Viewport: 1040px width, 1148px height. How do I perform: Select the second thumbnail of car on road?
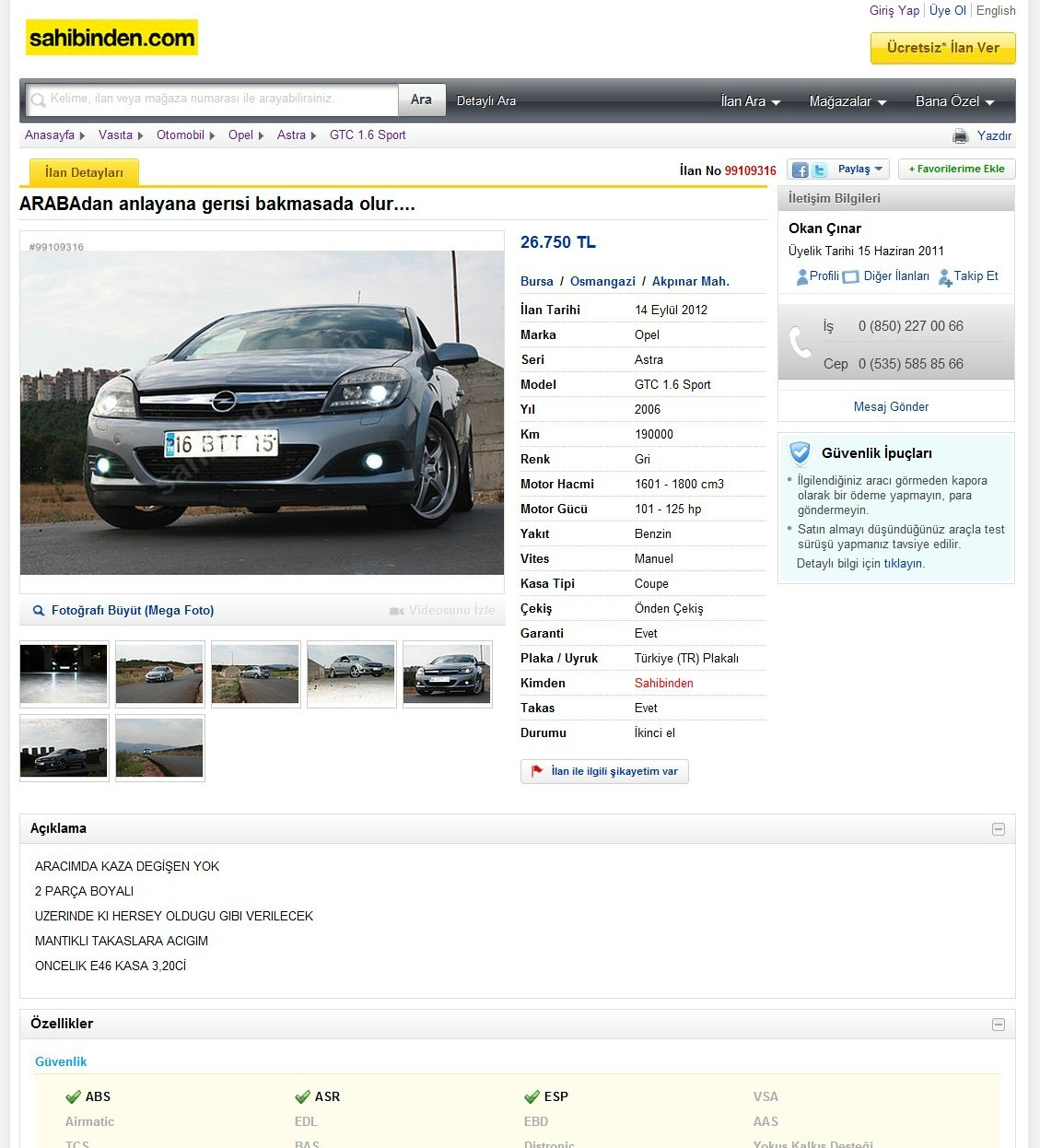click(160, 674)
